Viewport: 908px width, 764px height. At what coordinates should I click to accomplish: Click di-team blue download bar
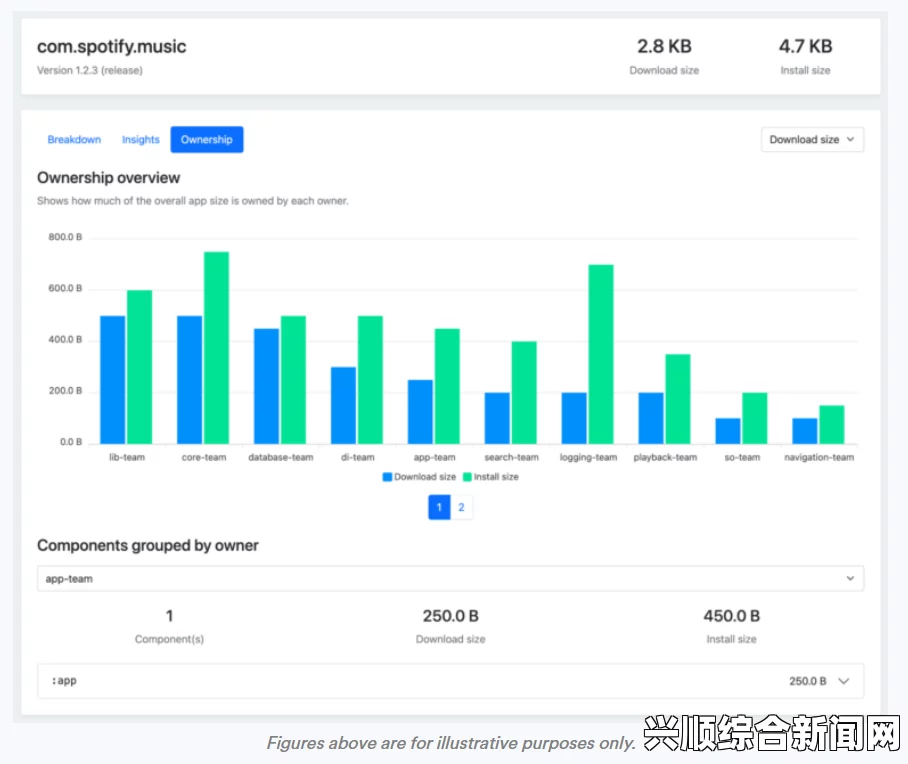343,405
